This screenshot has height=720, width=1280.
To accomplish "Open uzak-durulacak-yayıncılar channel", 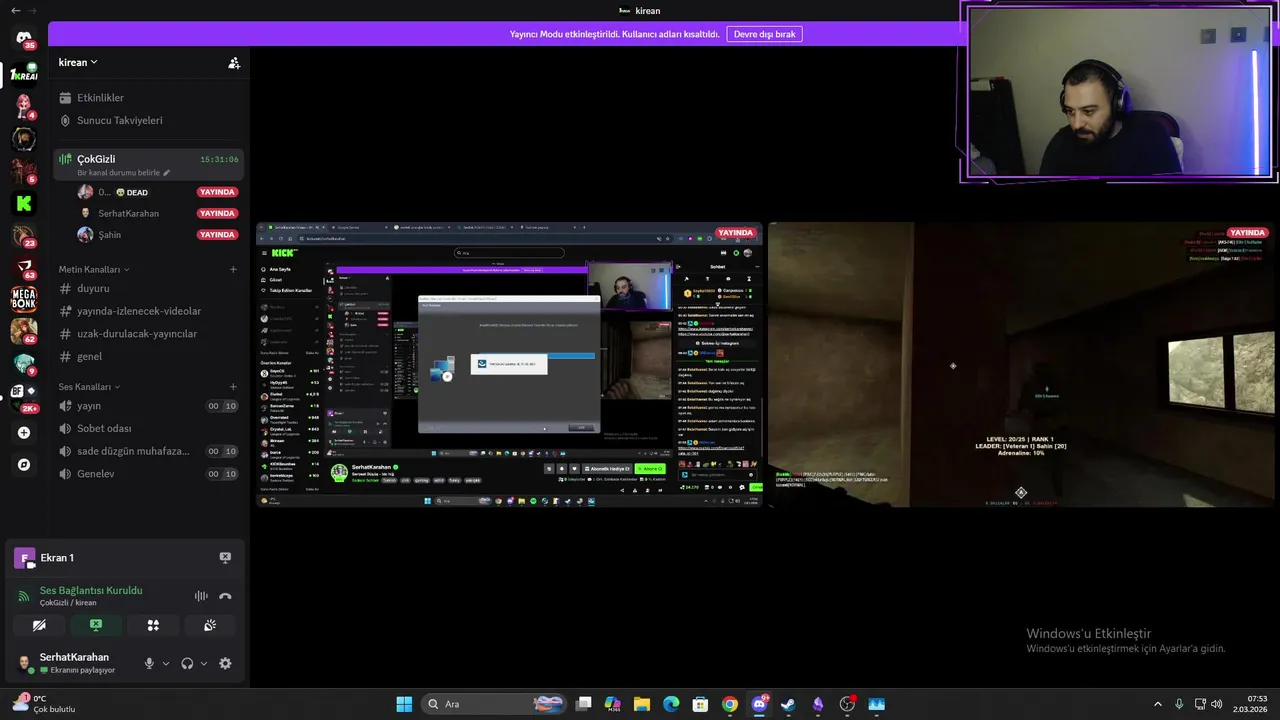I will pyautogui.click(x=148, y=334).
